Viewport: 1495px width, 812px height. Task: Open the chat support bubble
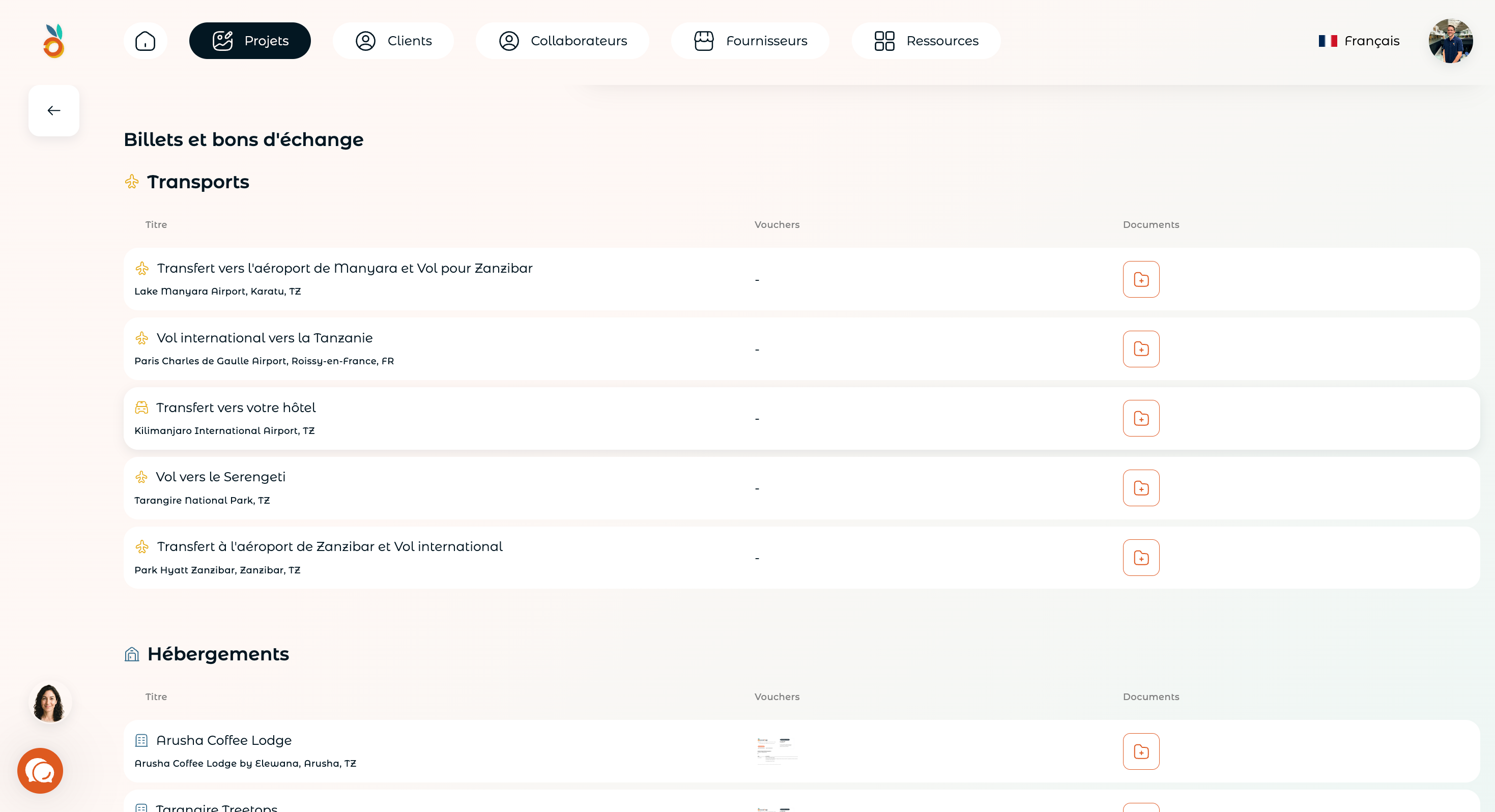[x=40, y=770]
